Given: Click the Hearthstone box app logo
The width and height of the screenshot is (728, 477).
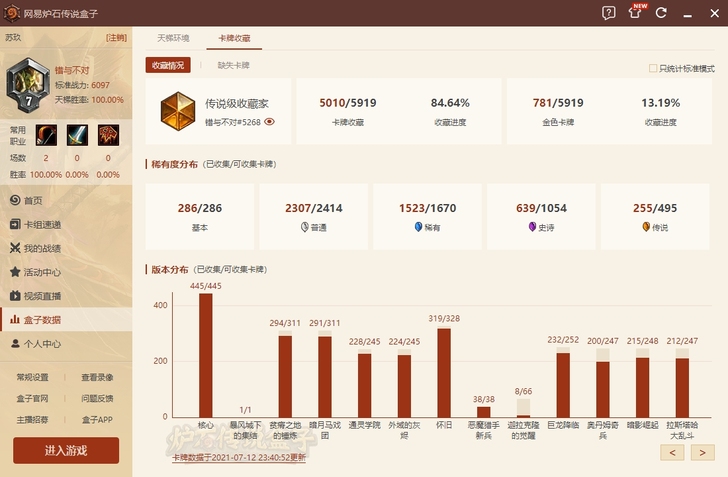Looking at the screenshot, I should coord(12,13).
